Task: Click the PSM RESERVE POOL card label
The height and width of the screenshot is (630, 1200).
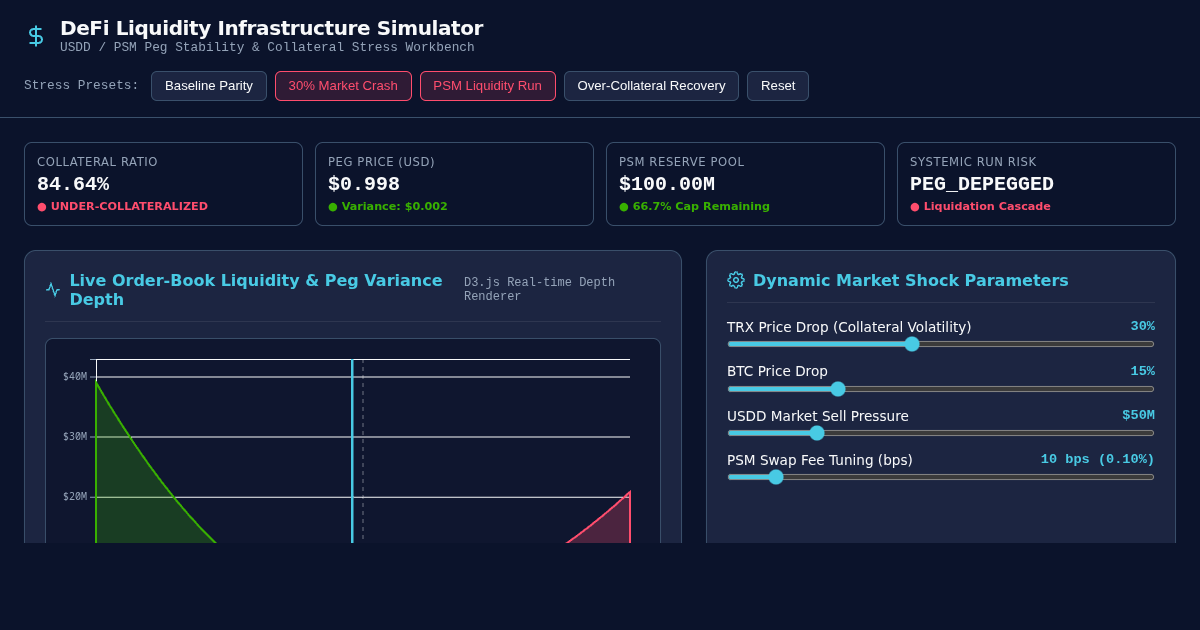Action: (x=682, y=162)
